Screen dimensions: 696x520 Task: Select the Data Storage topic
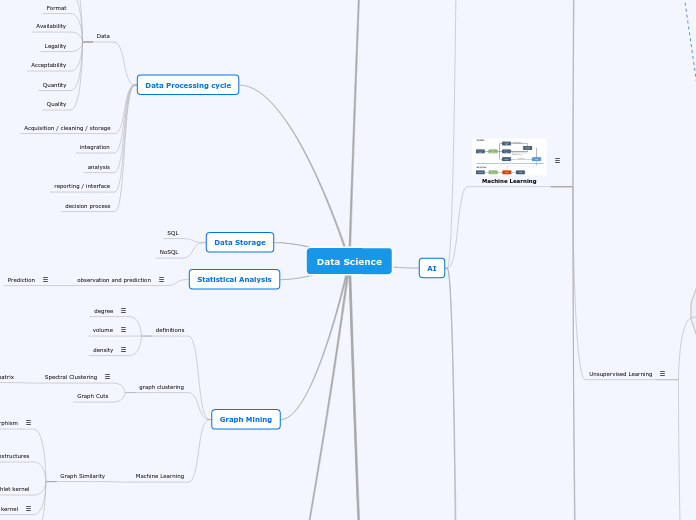pos(240,242)
